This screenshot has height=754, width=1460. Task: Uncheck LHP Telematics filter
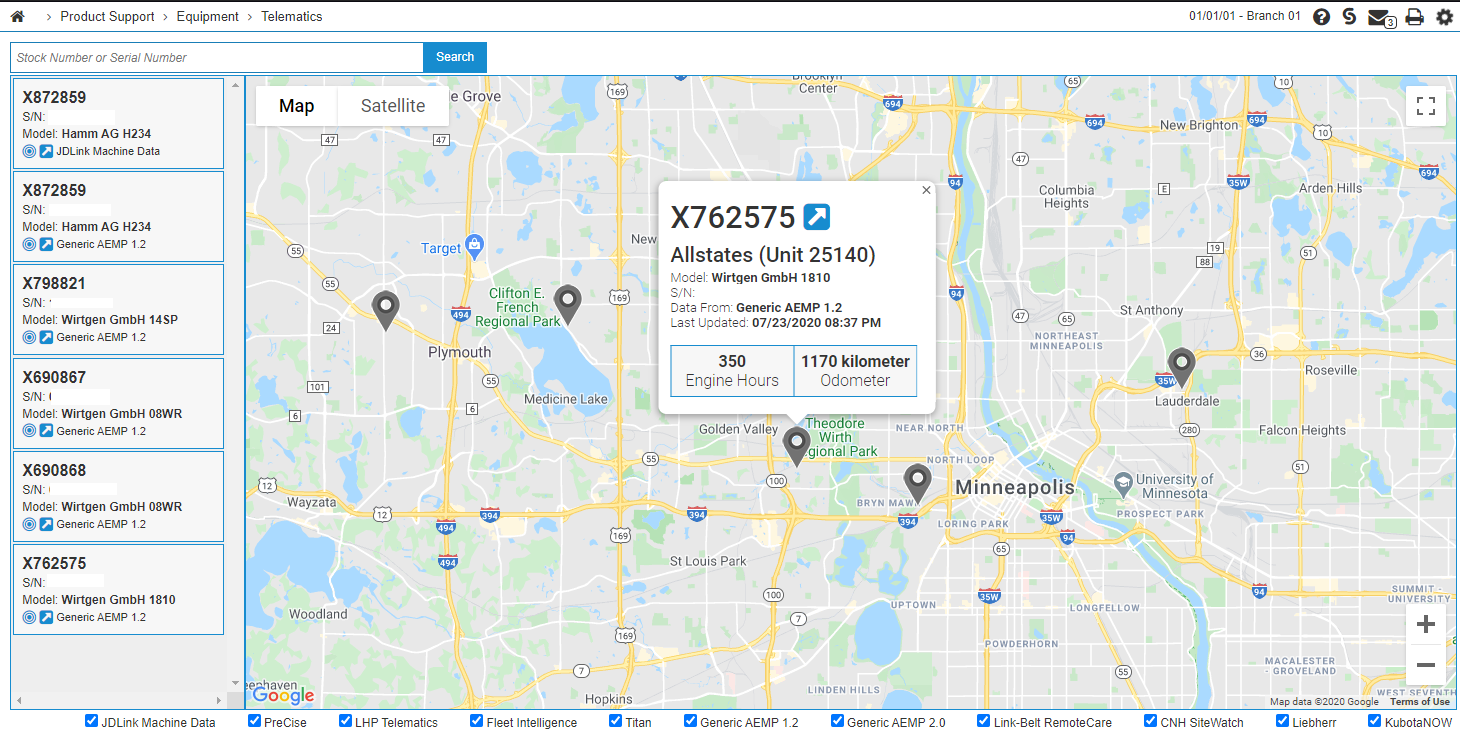tap(345, 721)
